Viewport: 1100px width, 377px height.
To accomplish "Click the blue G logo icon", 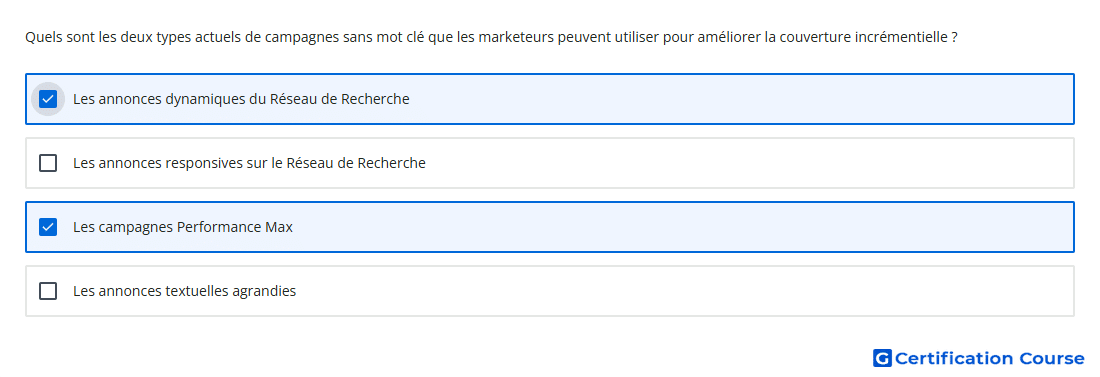I will click(882, 359).
